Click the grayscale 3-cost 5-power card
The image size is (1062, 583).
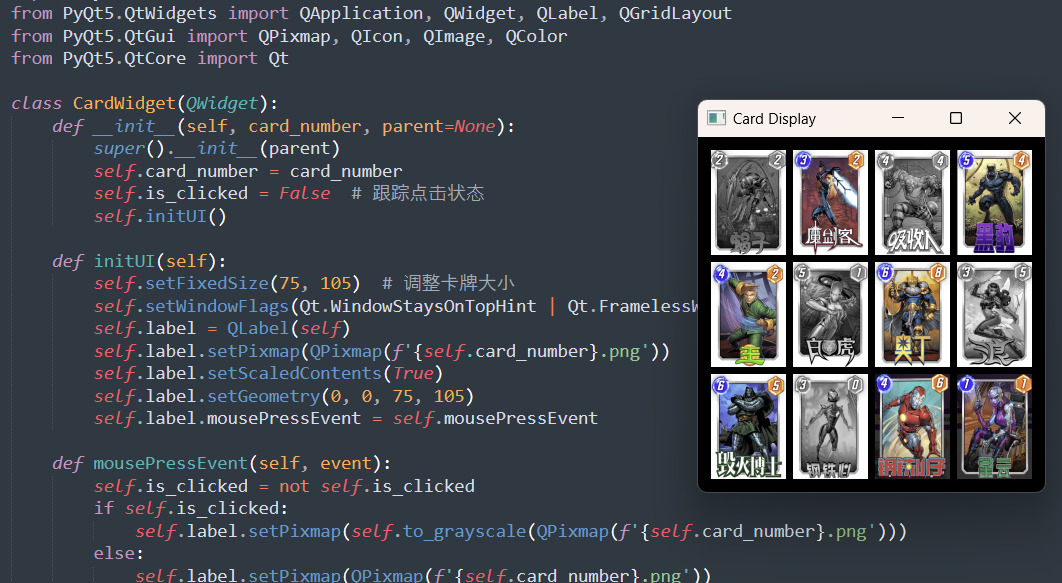[993, 315]
